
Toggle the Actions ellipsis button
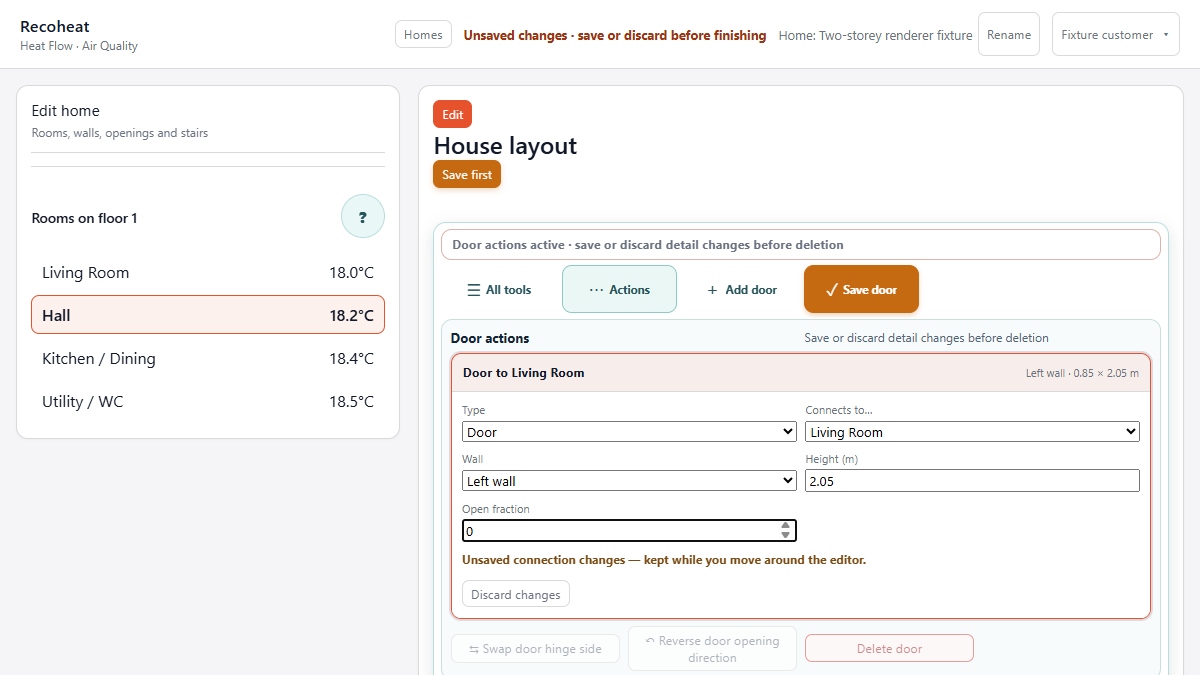click(x=619, y=290)
